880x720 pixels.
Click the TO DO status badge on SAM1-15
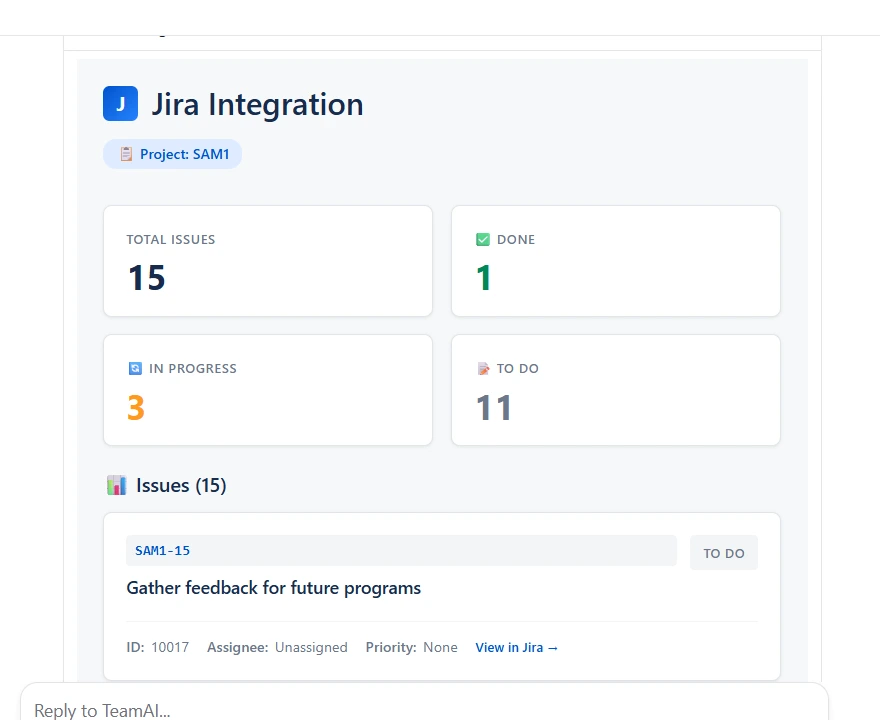[724, 553]
